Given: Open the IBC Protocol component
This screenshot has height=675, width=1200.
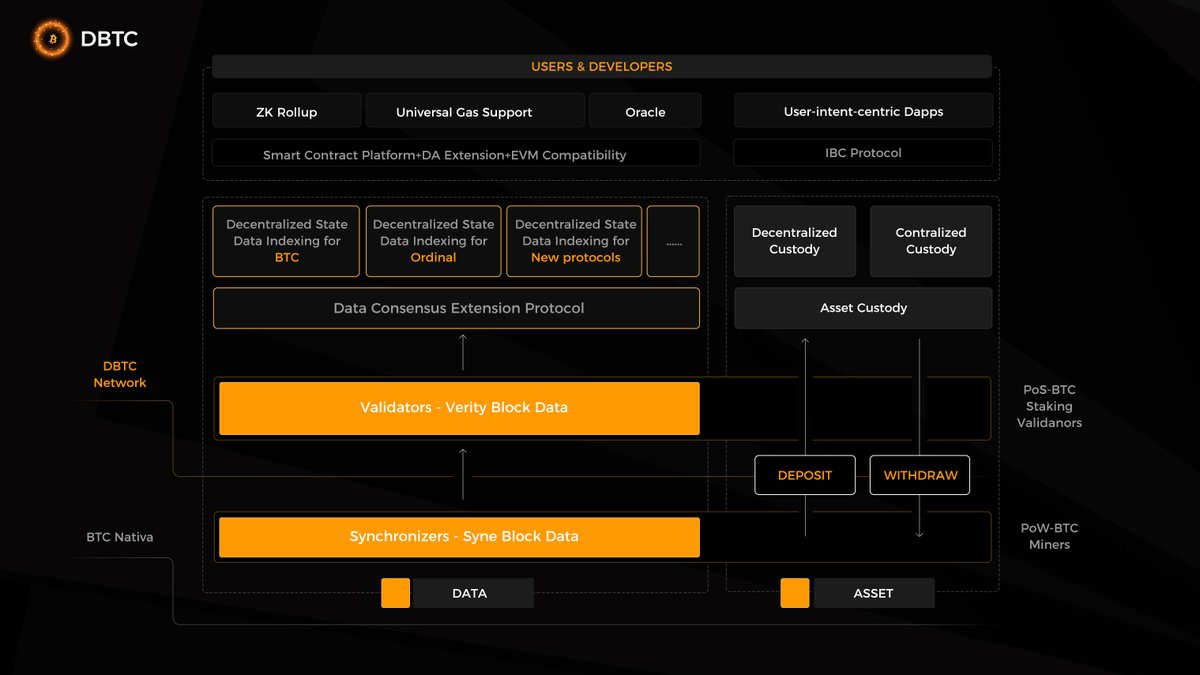Looking at the screenshot, I should point(862,152).
